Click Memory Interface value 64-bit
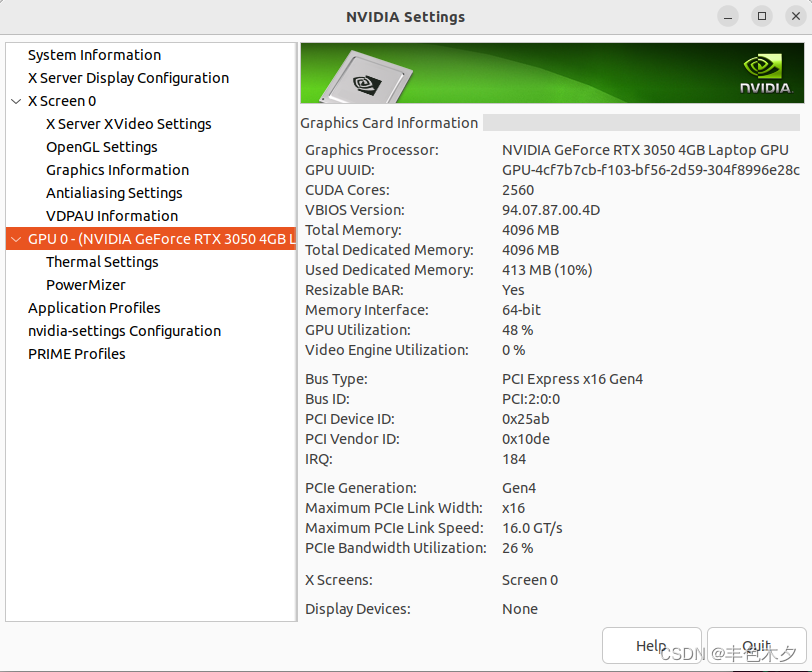This screenshot has width=812, height=672. click(521, 310)
